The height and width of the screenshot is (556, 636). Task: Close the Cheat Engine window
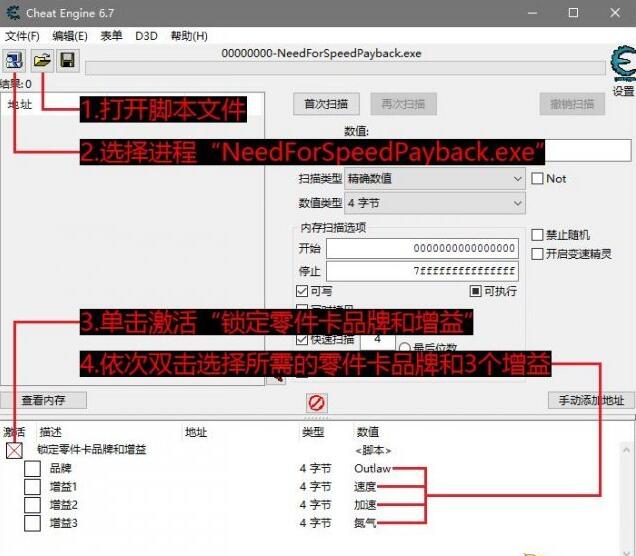(x=615, y=13)
